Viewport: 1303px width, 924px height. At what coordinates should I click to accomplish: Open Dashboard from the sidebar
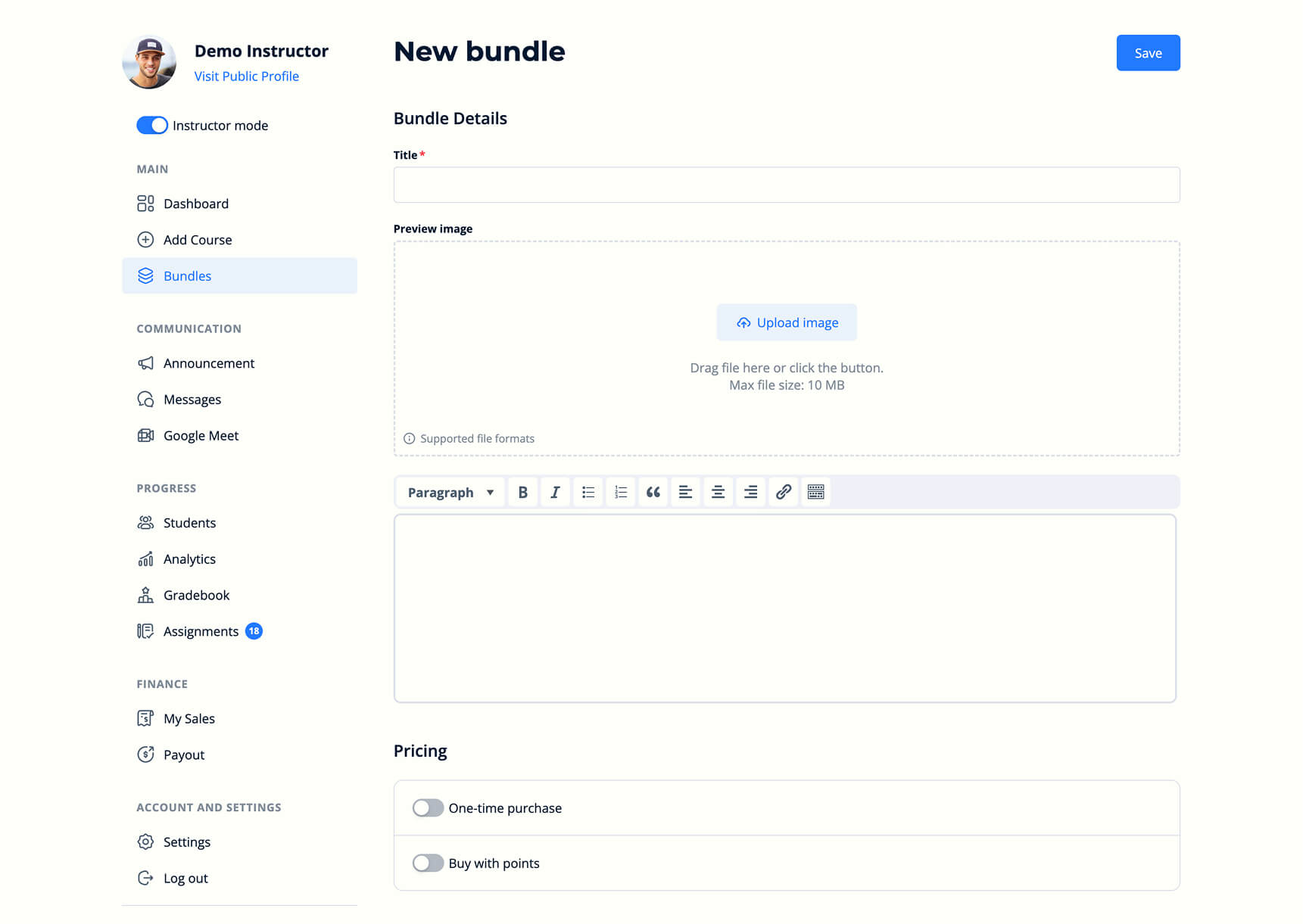[239, 204]
